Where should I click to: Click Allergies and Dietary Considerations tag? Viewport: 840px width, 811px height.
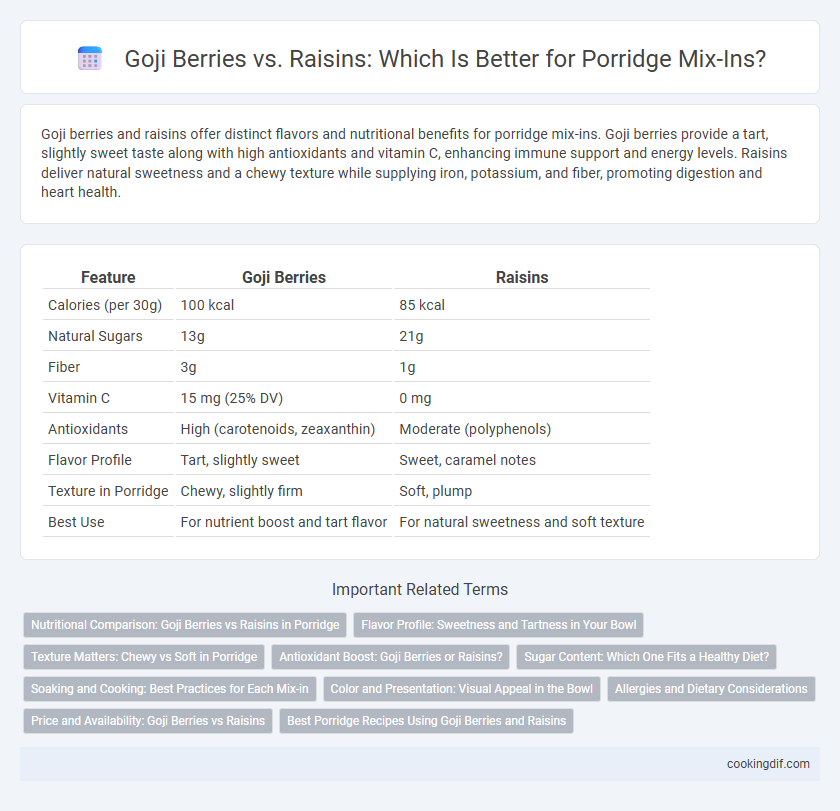pos(711,689)
